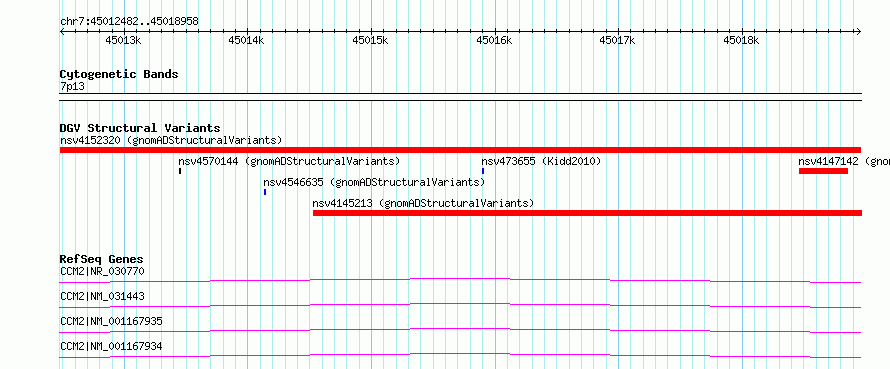The width and height of the screenshot is (890, 369).
Task: Open the nsv473655 (Kidd2010) label
Action: pos(541,161)
